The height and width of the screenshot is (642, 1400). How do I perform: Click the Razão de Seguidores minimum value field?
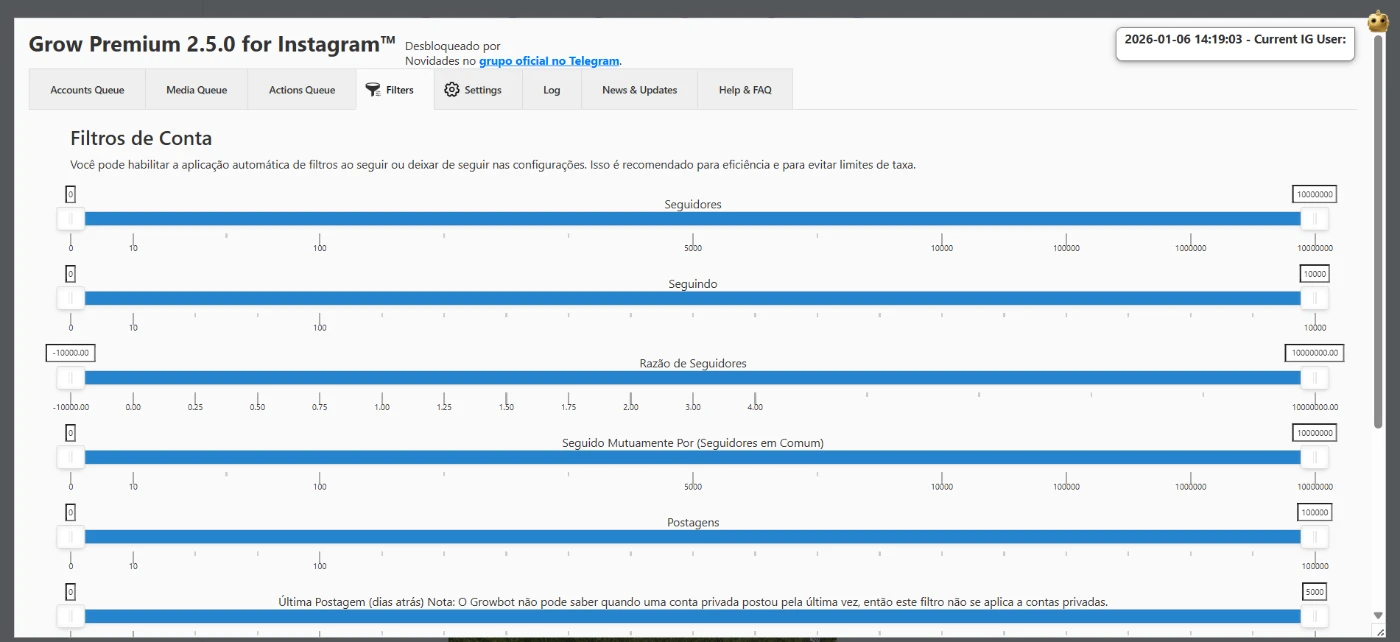(70, 353)
